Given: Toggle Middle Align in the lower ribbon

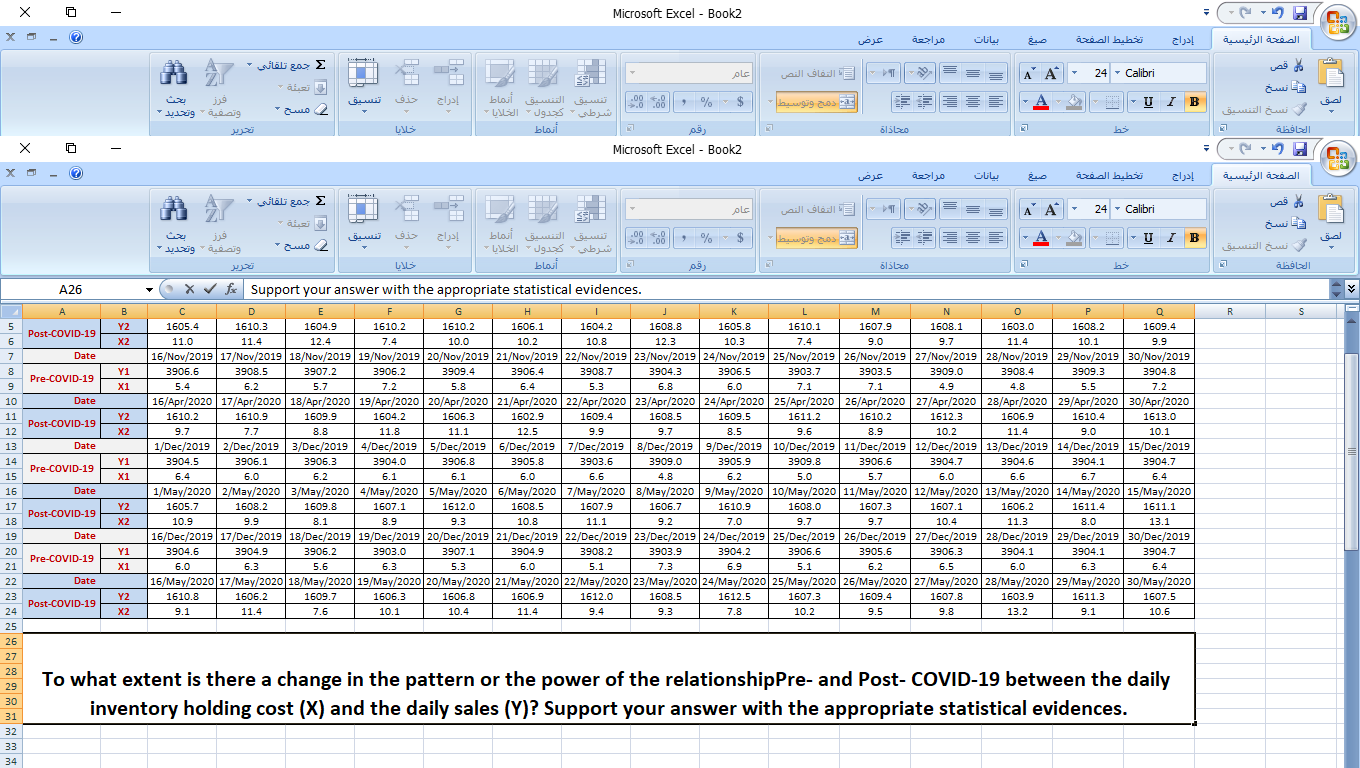Looking at the screenshot, I should pyautogui.click(x=973, y=208).
